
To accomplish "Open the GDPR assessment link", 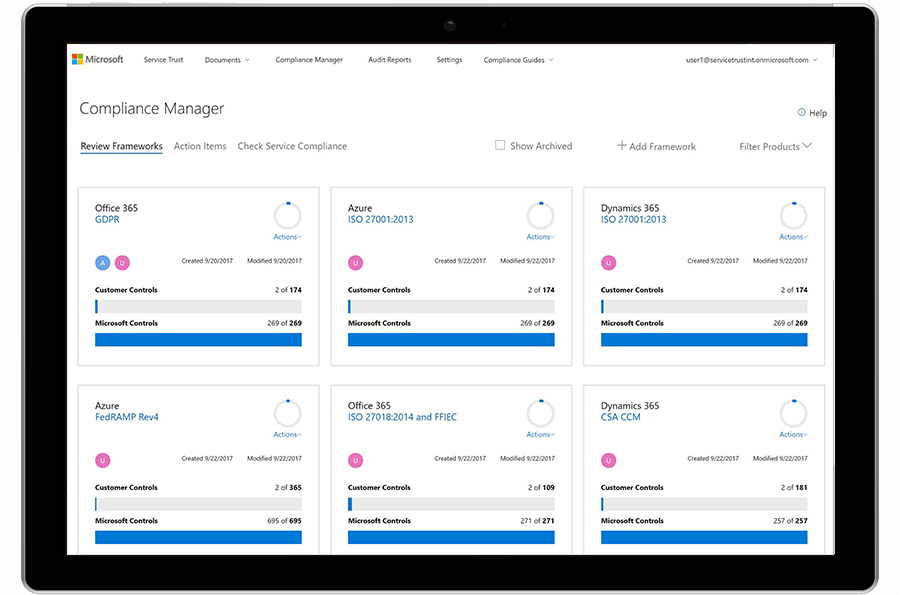I will [107, 219].
